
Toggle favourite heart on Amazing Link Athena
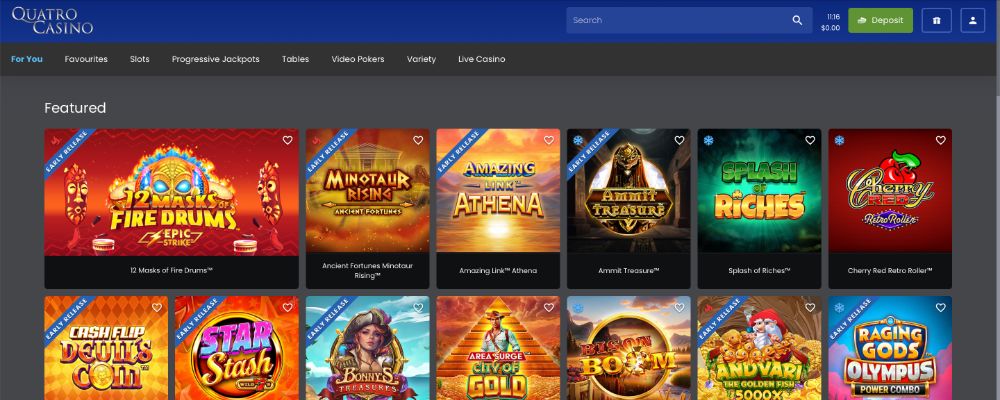(x=548, y=140)
